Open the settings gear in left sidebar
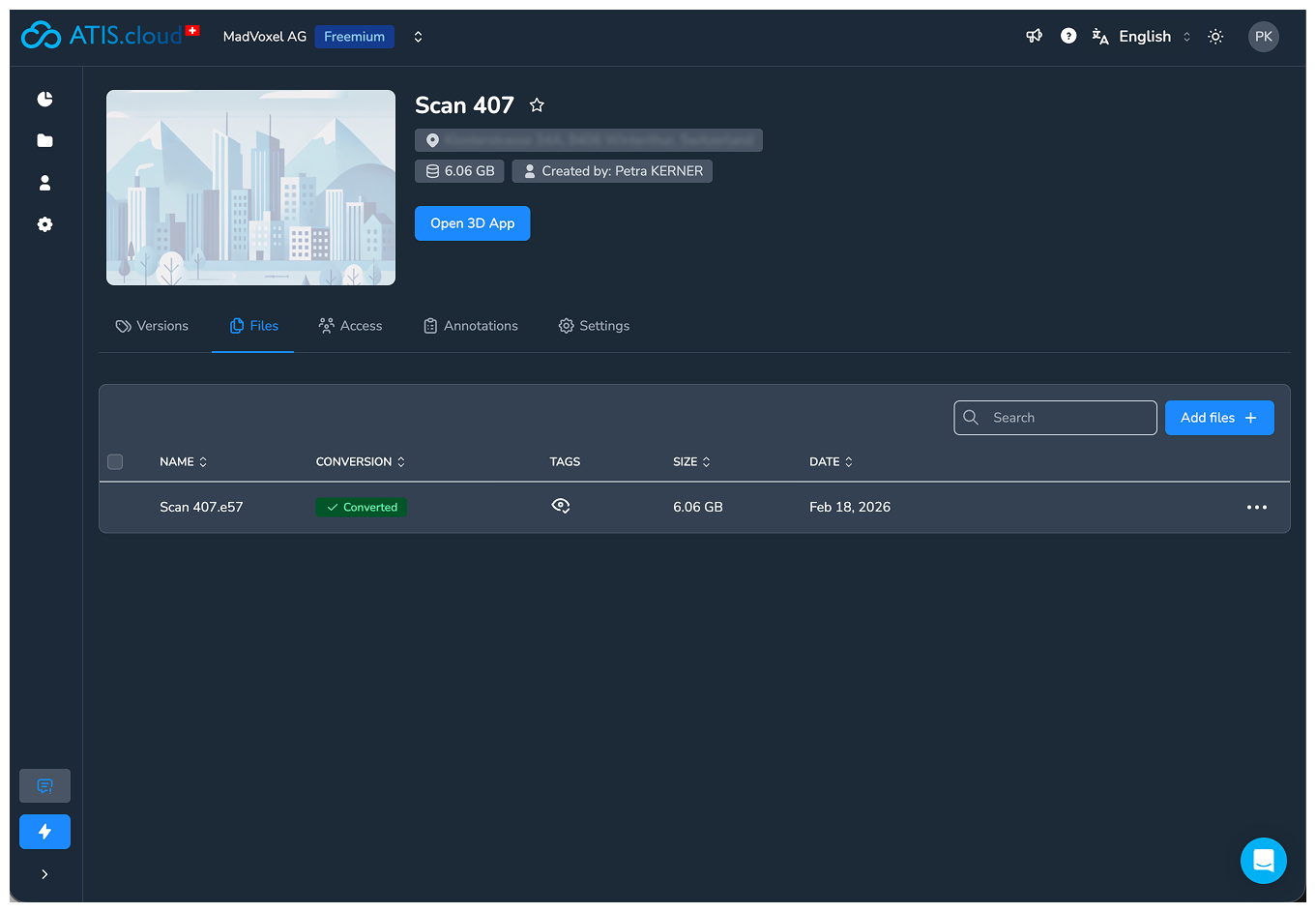 pos(44,224)
